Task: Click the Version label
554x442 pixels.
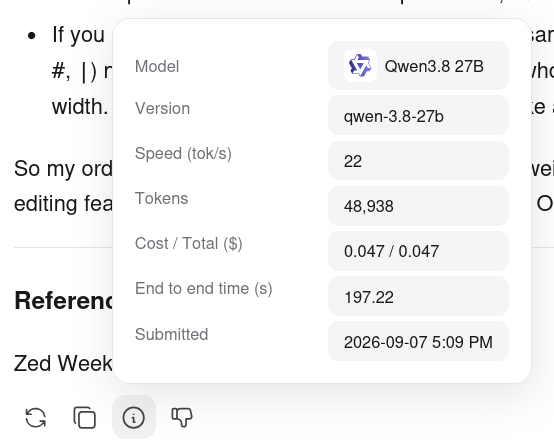Action: [x=163, y=108]
